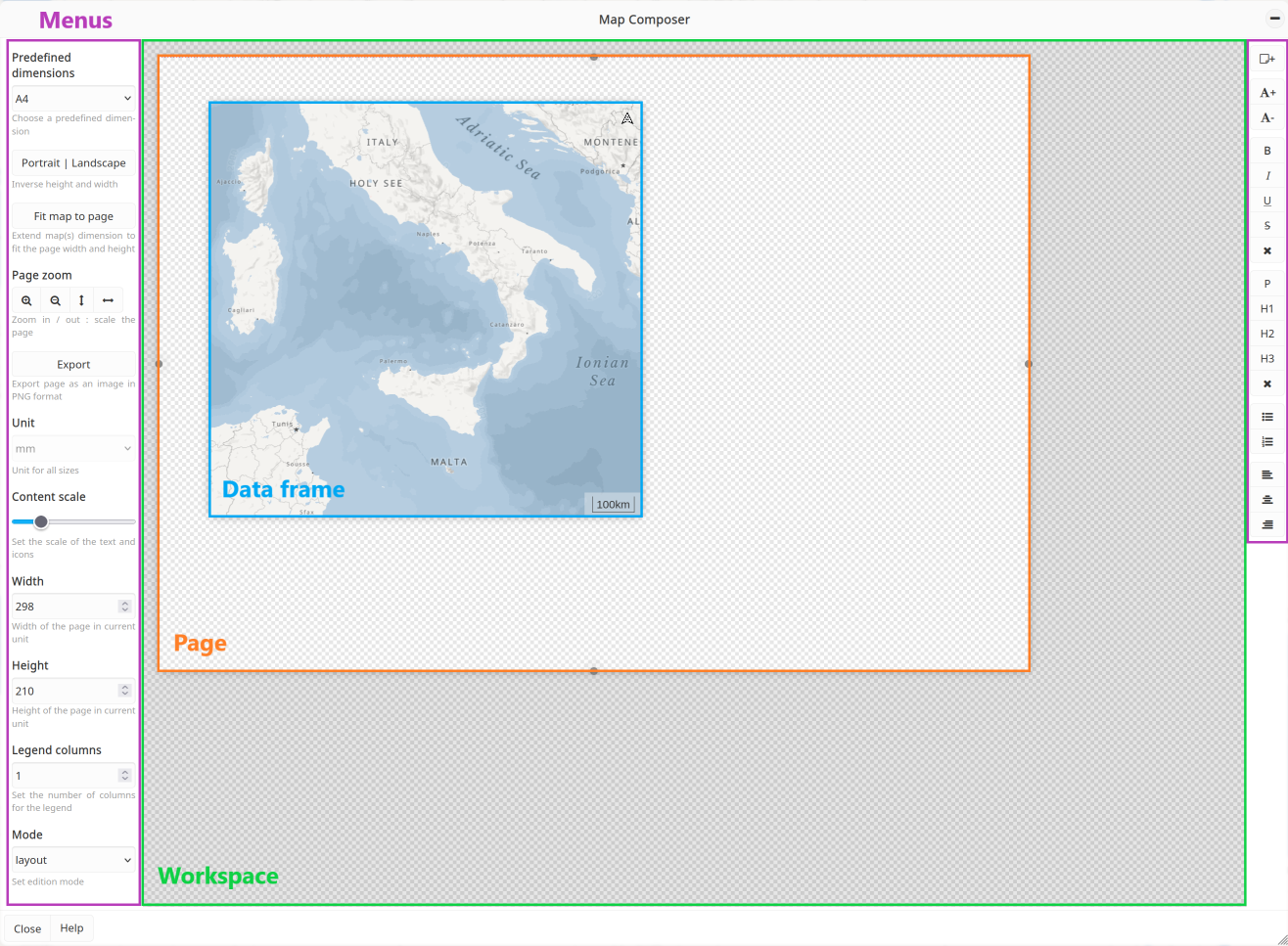Open the Unit dropdown

(x=73, y=448)
